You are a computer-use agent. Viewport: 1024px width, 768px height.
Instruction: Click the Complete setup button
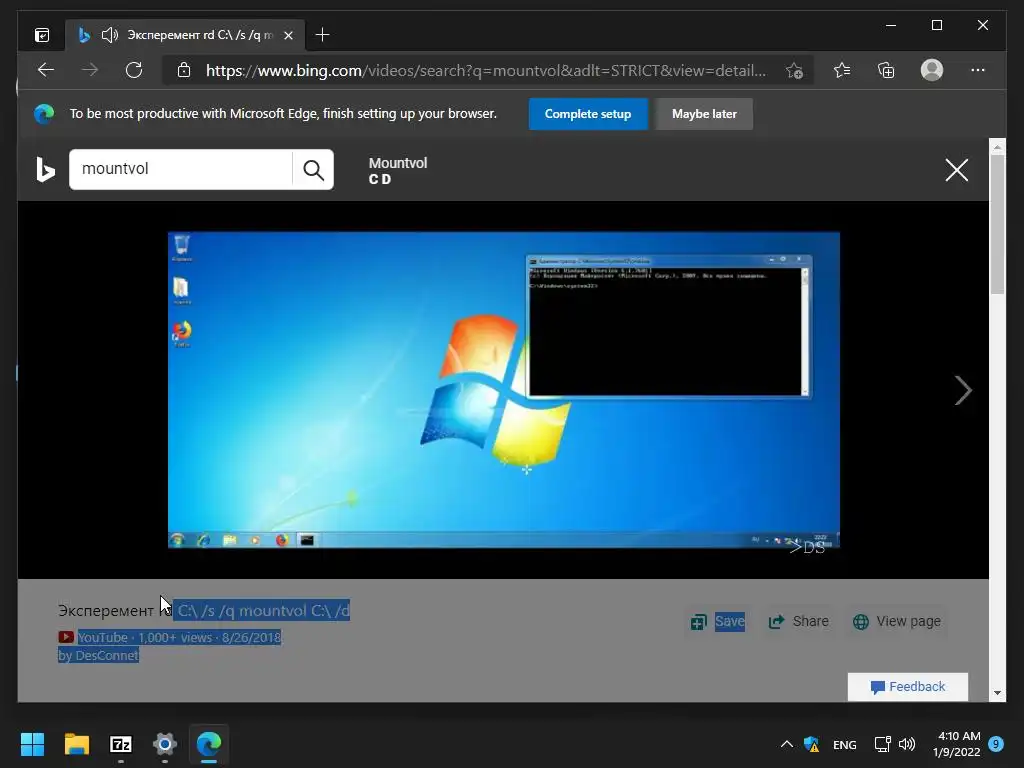[588, 114]
